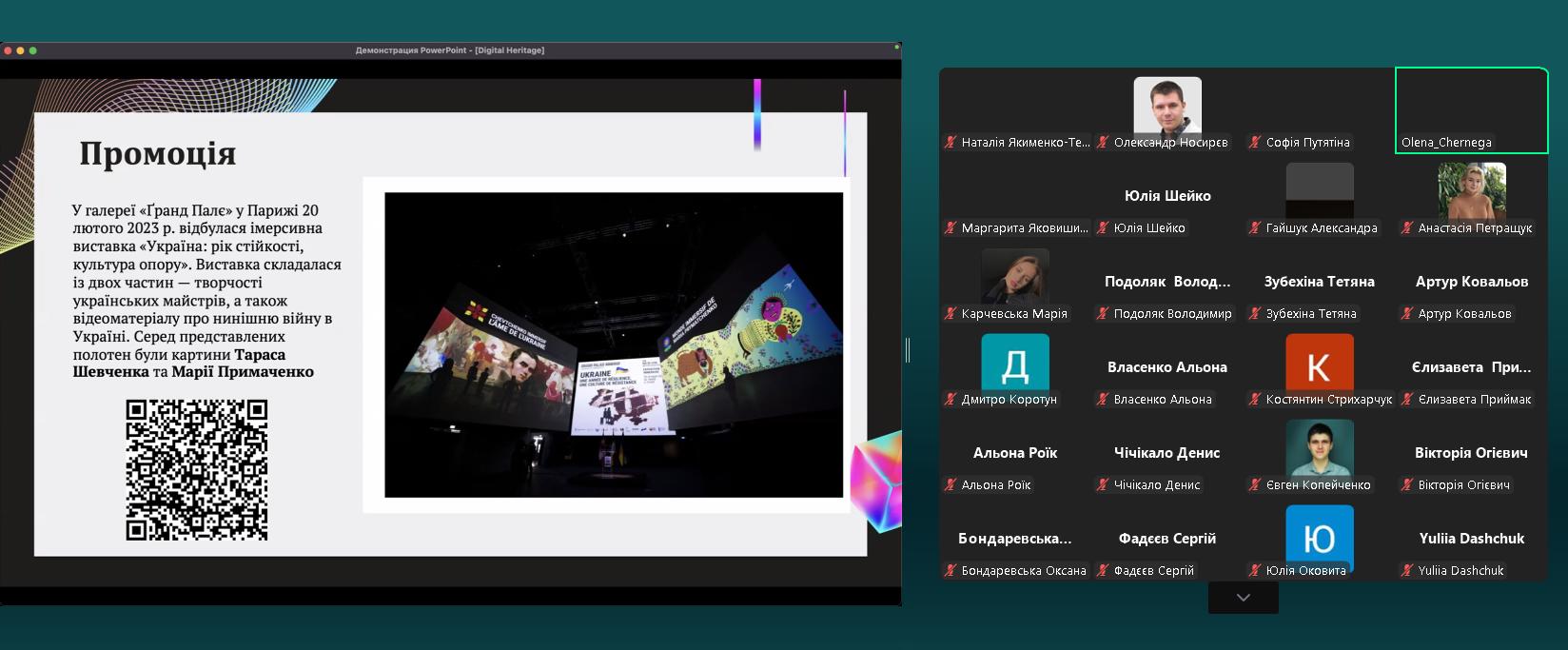Click the exhibition photo in the slide
The width and height of the screenshot is (1568, 650).
pos(614,345)
